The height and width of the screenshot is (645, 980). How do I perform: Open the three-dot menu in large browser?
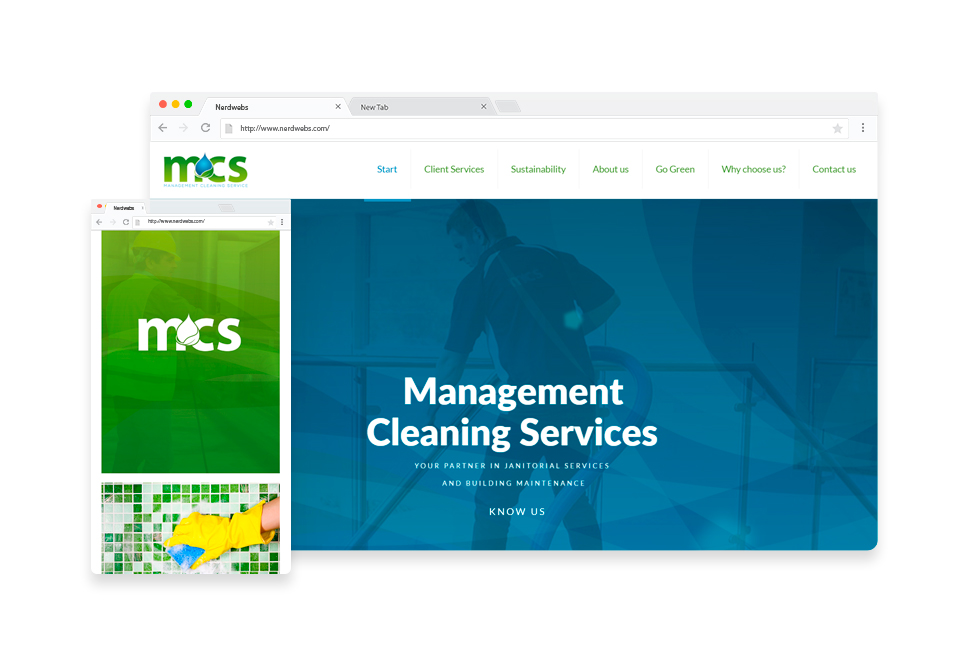862,128
